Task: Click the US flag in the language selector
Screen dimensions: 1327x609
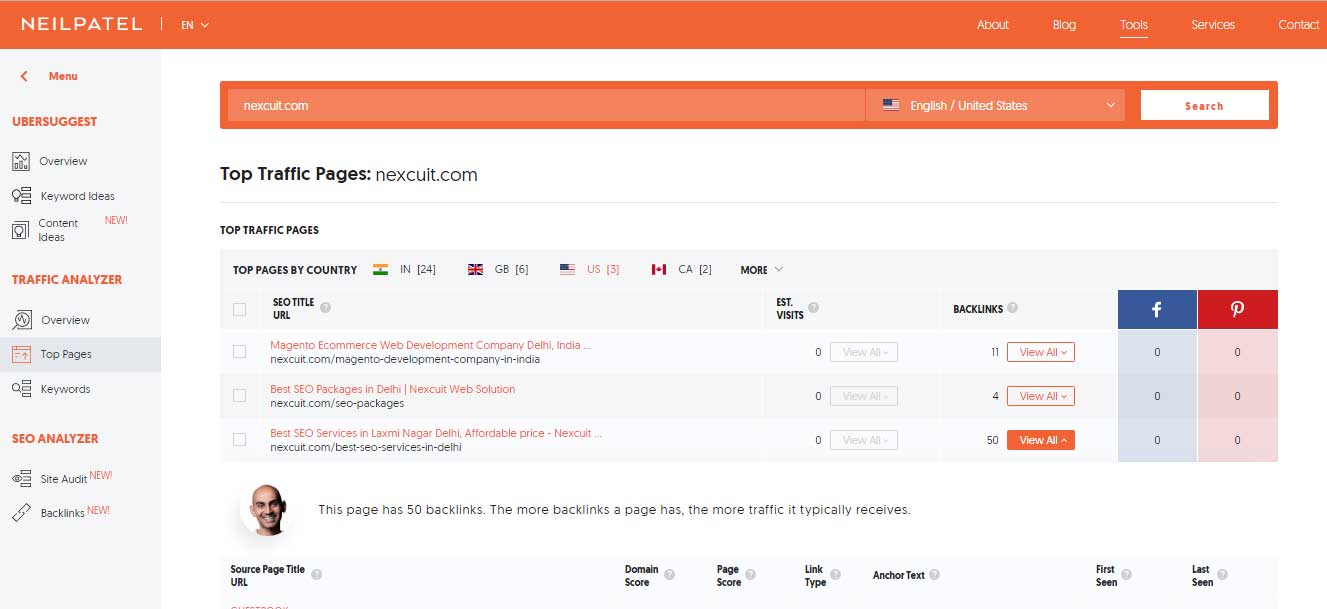Action: pyautogui.click(x=890, y=105)
